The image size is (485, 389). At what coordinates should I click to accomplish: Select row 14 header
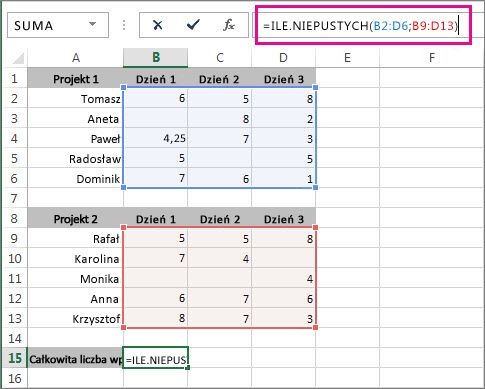click(x=15, y=338)
